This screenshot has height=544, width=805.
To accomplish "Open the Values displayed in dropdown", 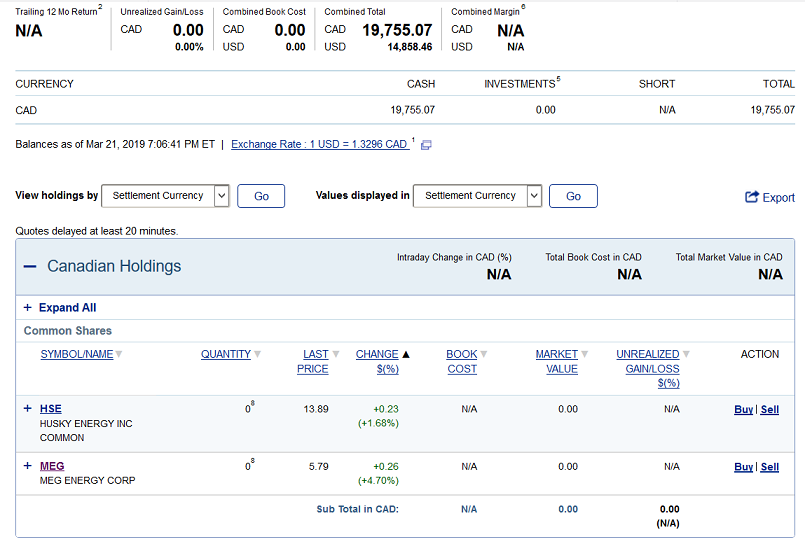I will (x=477, y=196).
